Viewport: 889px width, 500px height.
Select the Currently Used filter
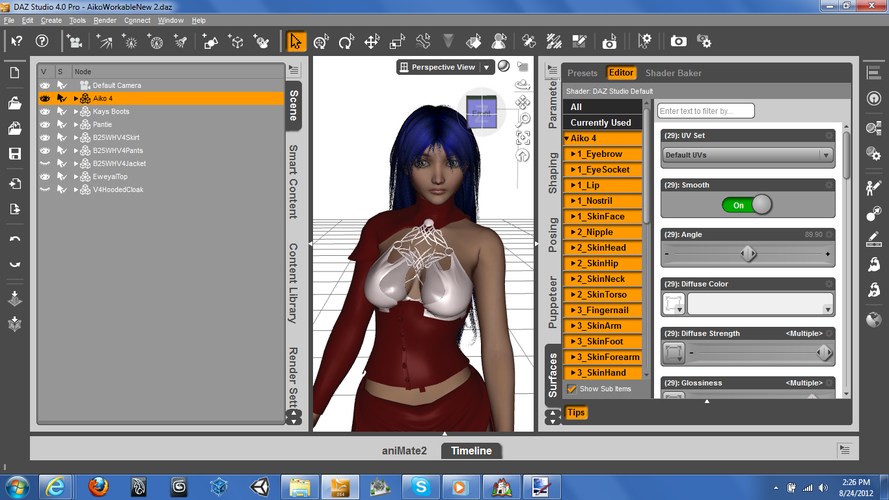coord(603,122)
